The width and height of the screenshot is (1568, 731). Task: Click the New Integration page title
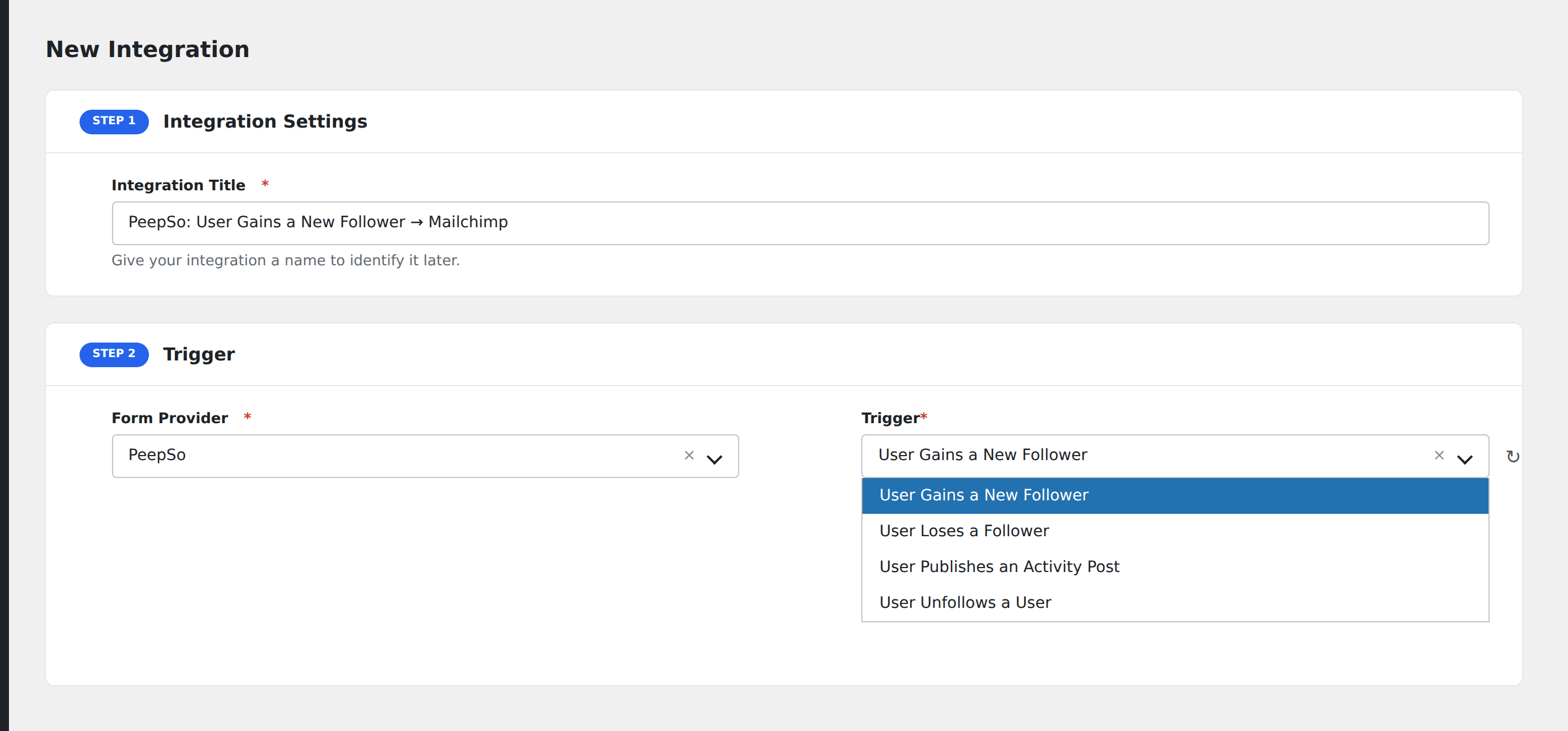point(147,49)
